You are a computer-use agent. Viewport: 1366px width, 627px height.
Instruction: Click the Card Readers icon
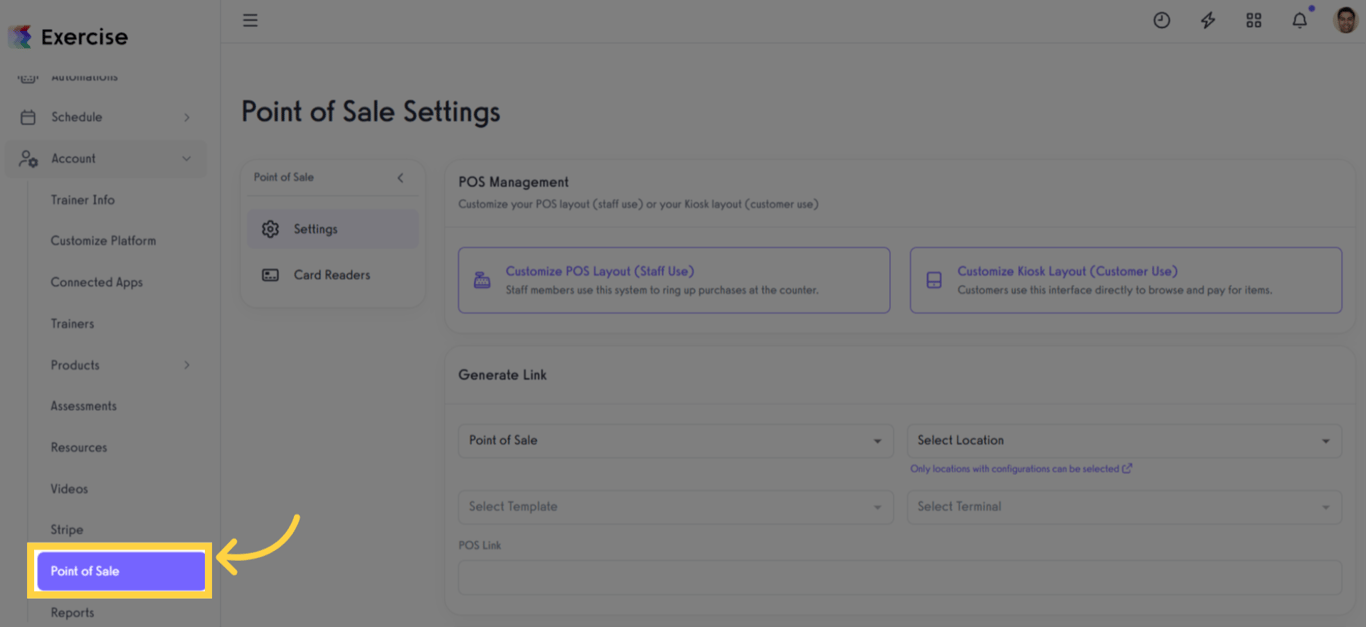[x=270, y=275]
